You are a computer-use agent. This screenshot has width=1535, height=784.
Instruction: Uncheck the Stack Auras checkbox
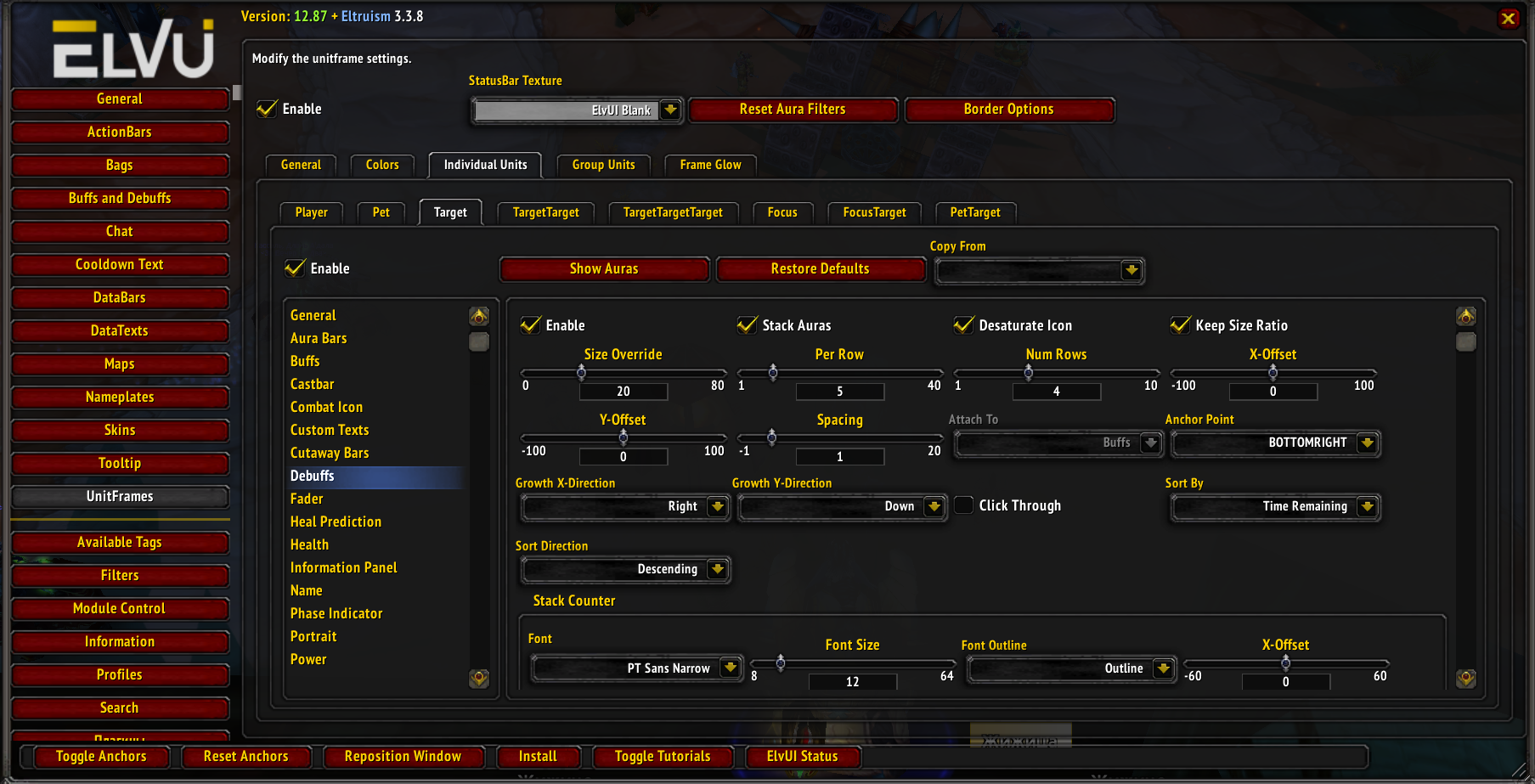coord(747,324)
